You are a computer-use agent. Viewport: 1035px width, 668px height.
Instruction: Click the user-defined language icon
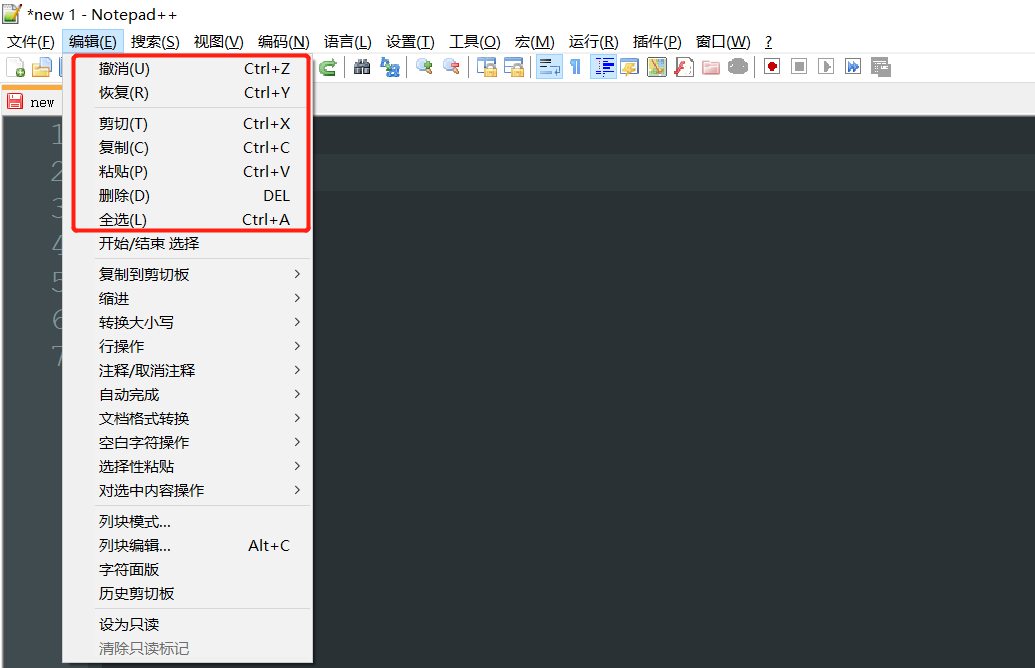tap(630, 67)
